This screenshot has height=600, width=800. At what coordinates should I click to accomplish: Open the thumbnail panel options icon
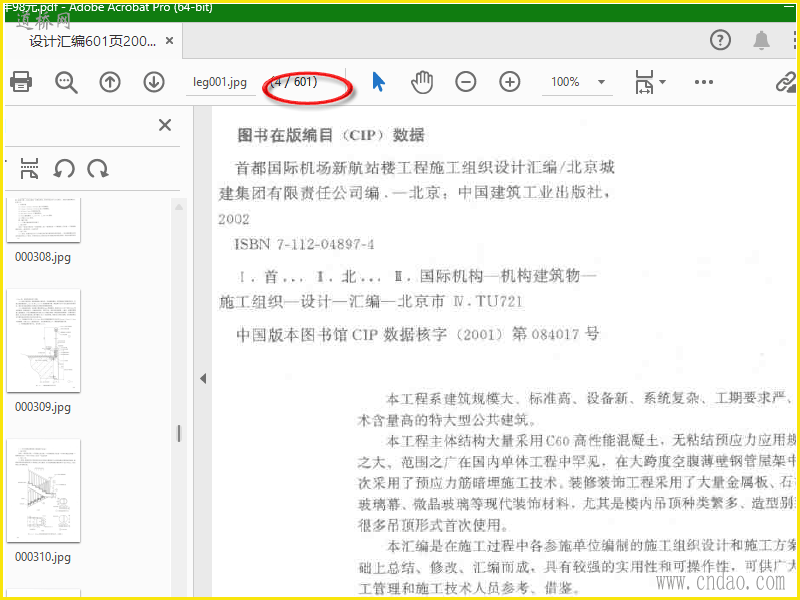pyautogui.click(x=30, y=168)
